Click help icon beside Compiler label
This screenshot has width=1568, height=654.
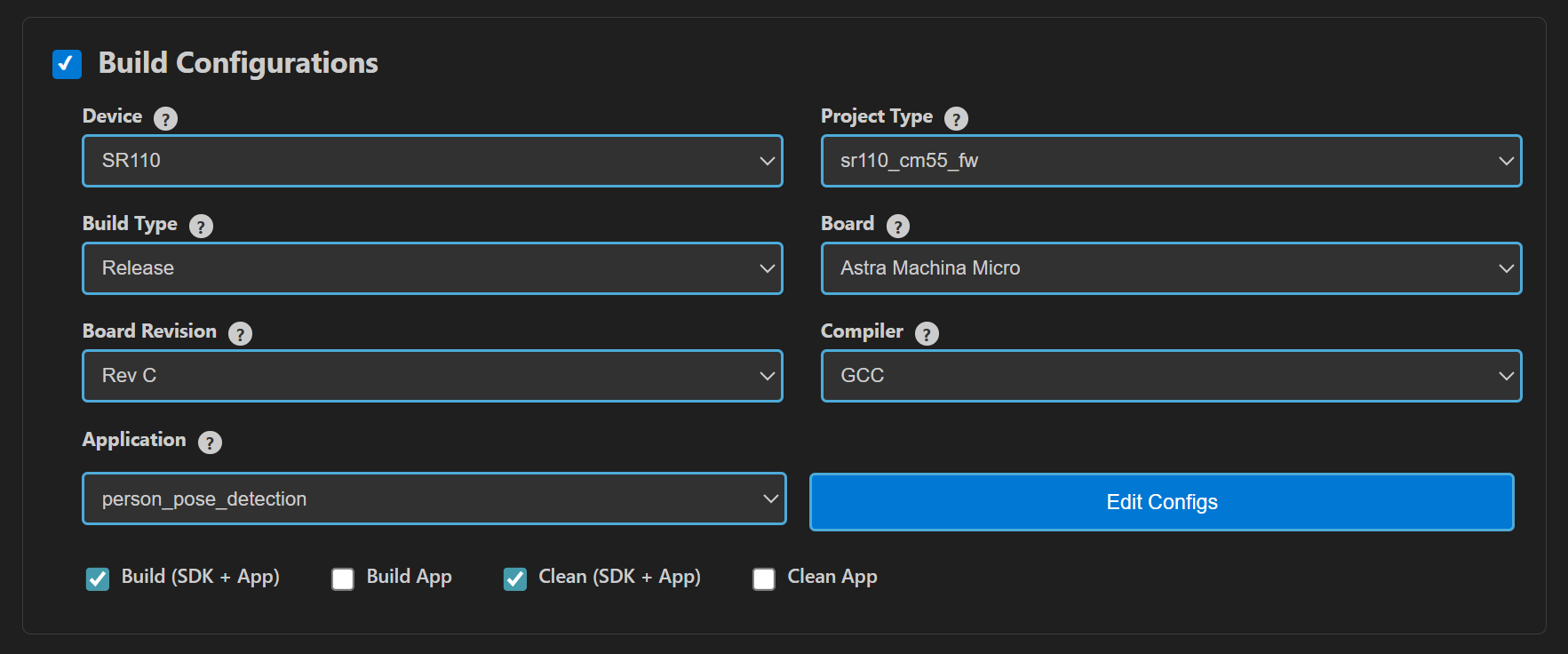coord(927,333)
